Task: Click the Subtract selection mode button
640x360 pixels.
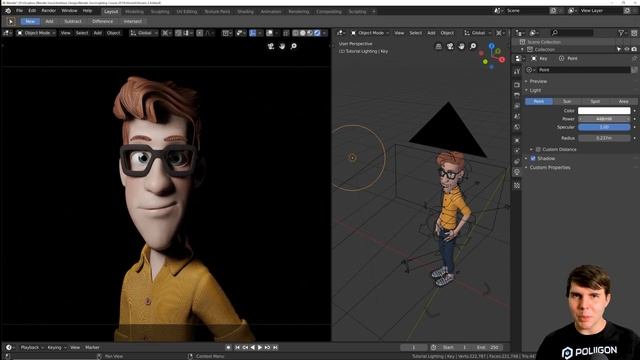Action: [73, 21]
